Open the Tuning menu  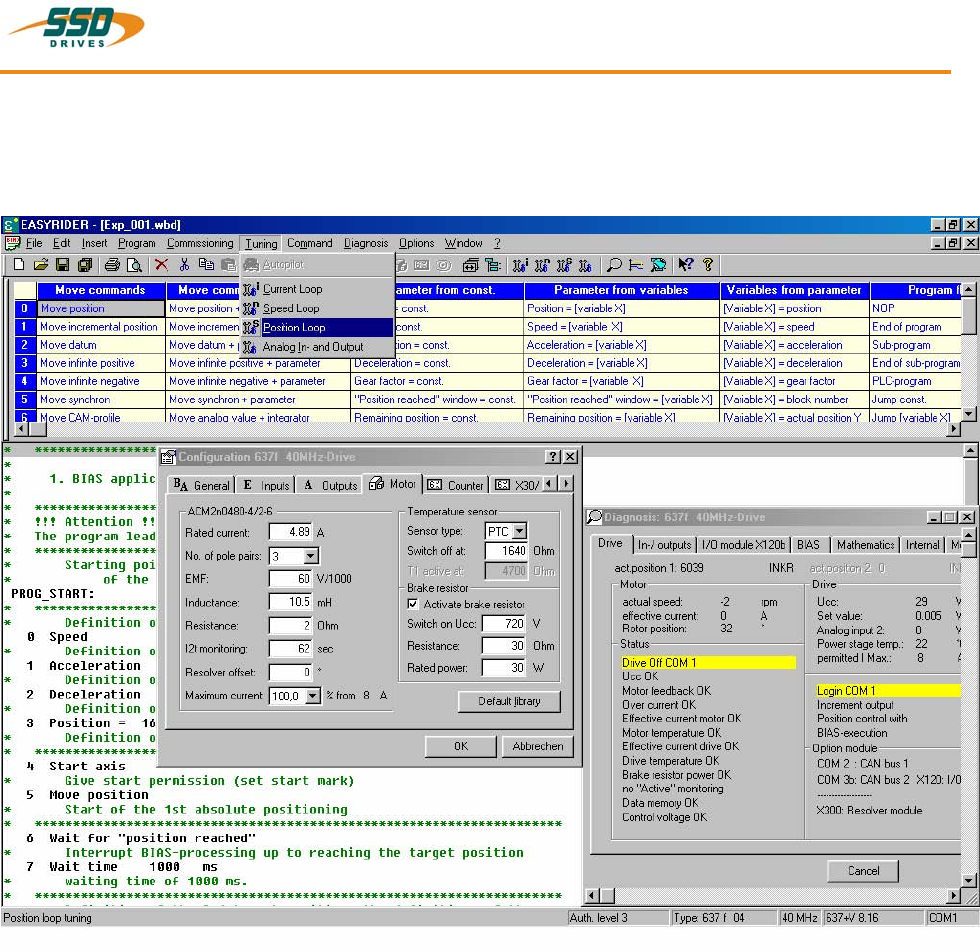261,244
